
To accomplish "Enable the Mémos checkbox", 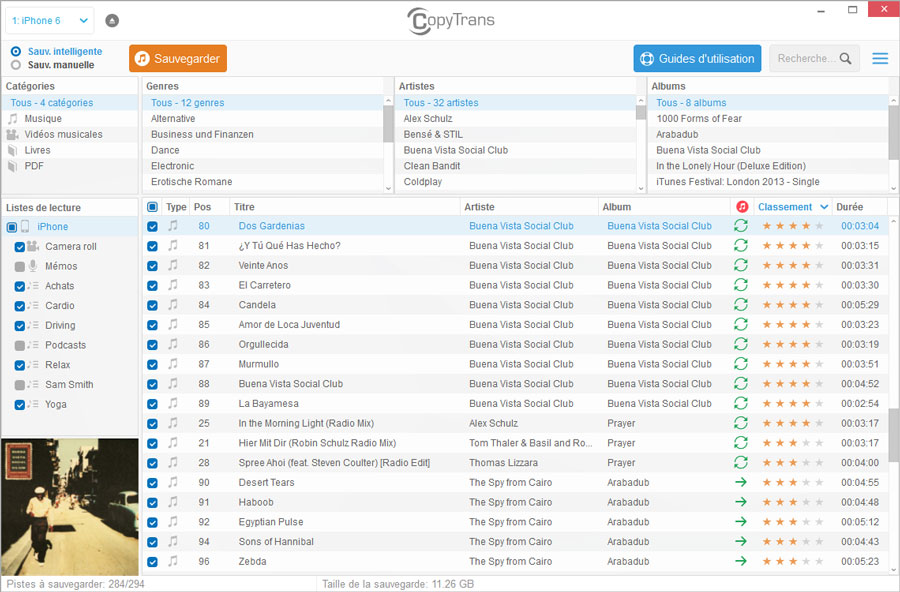I will click(x=20, y=266).
